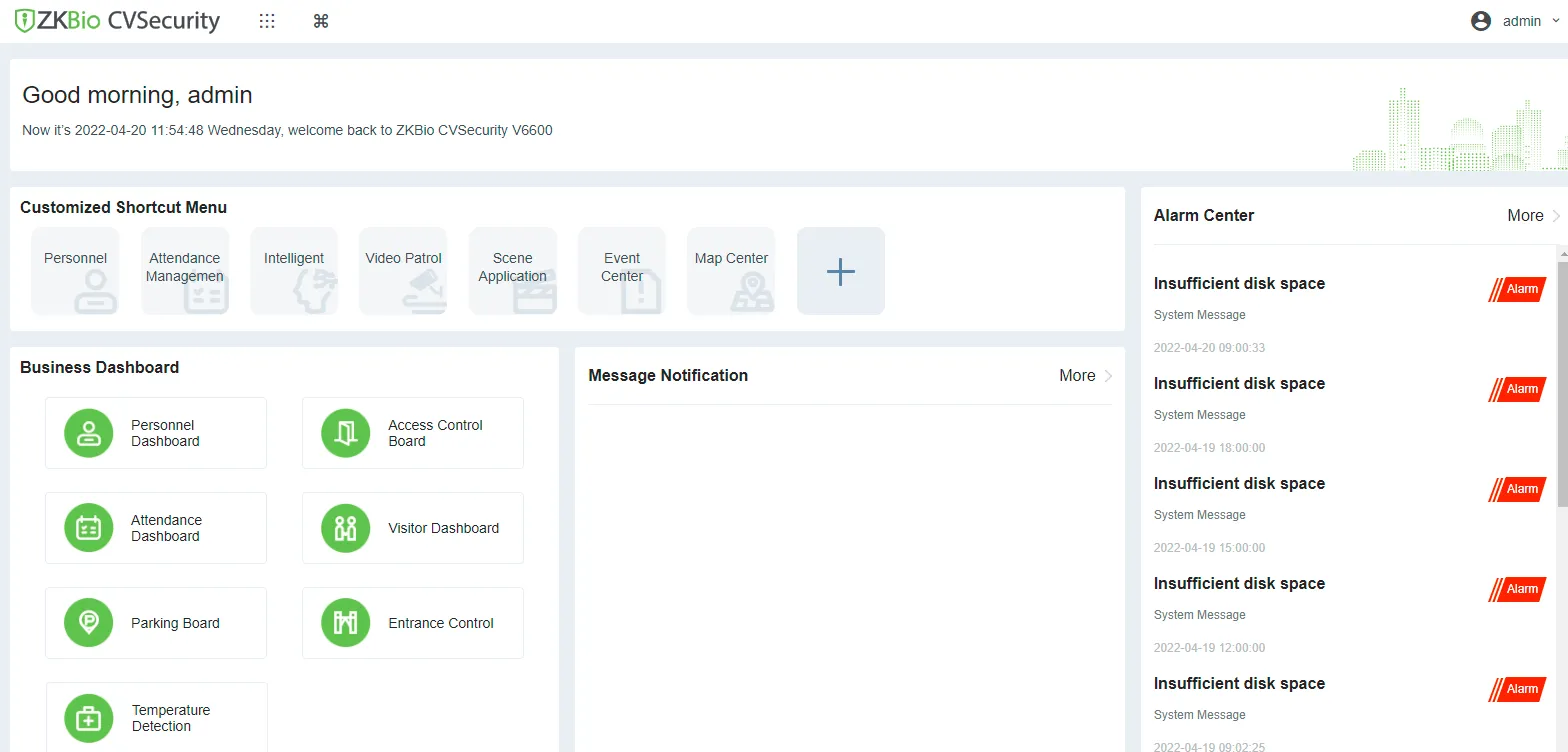Open the Visitor Dashboard label
The image size is (1568, 752).
[x=443, y=528]
